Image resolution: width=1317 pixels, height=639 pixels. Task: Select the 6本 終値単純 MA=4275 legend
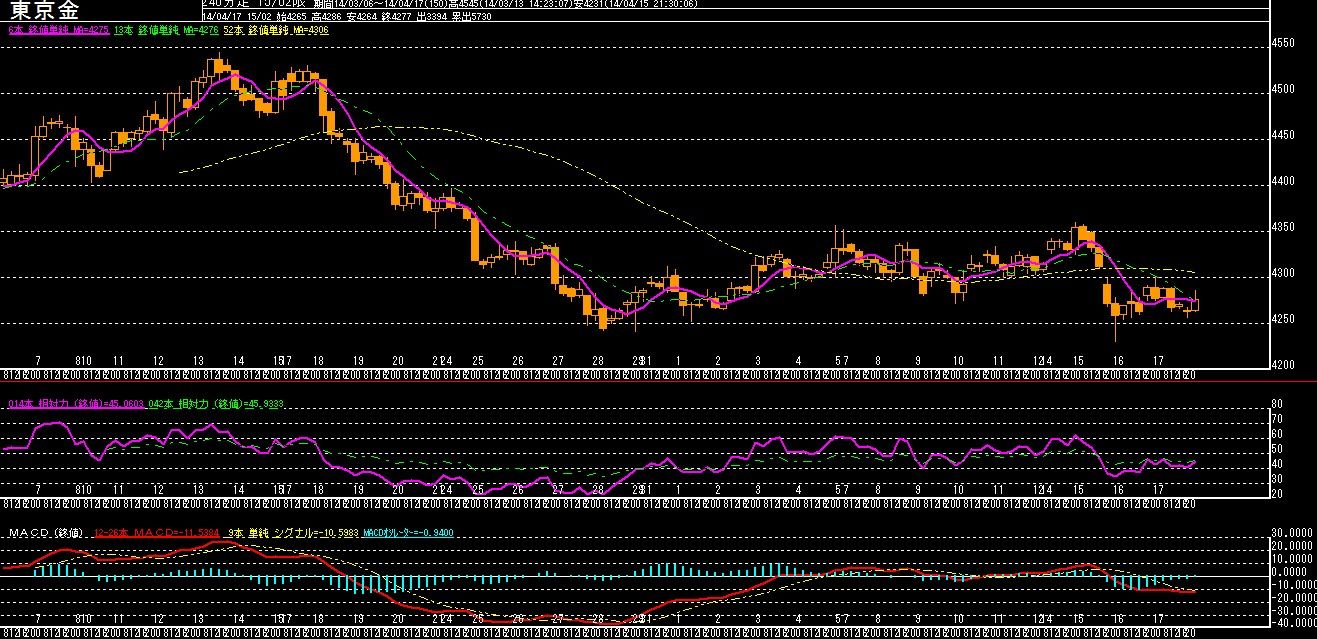pyautogui.click(x=57, y=31)
